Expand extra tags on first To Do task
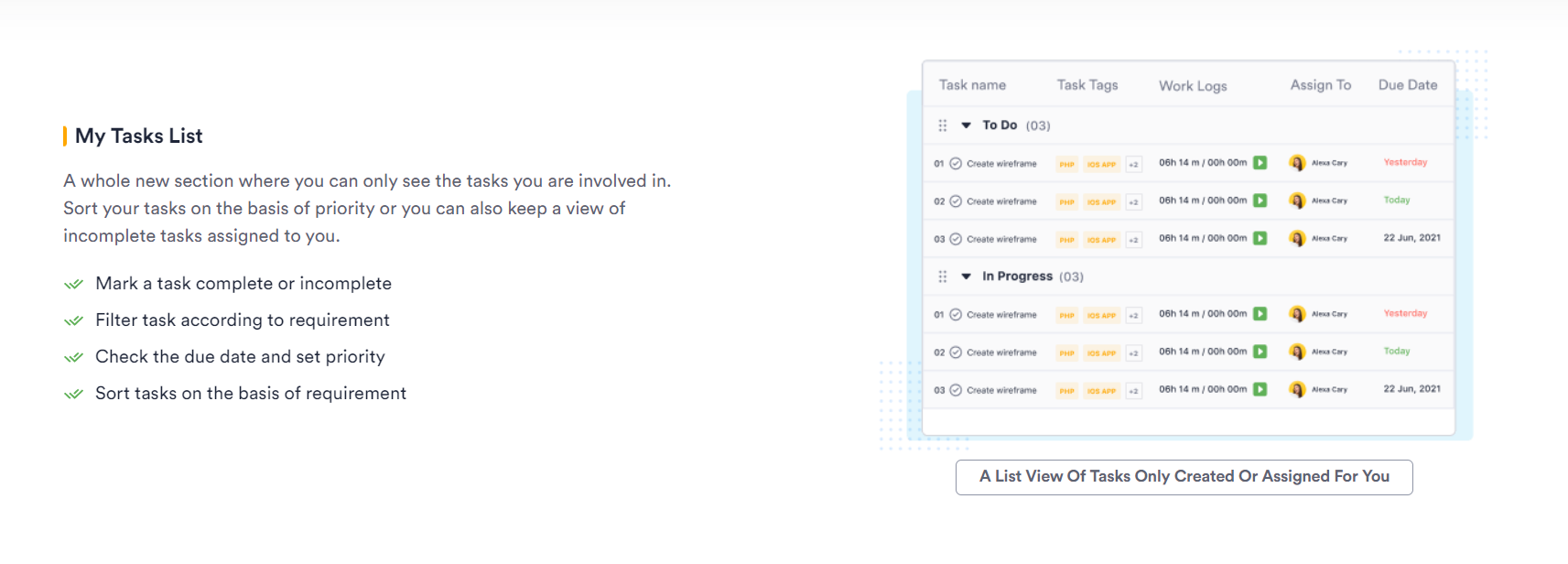The image size is (1568, 564). [x=1134, y=165]
